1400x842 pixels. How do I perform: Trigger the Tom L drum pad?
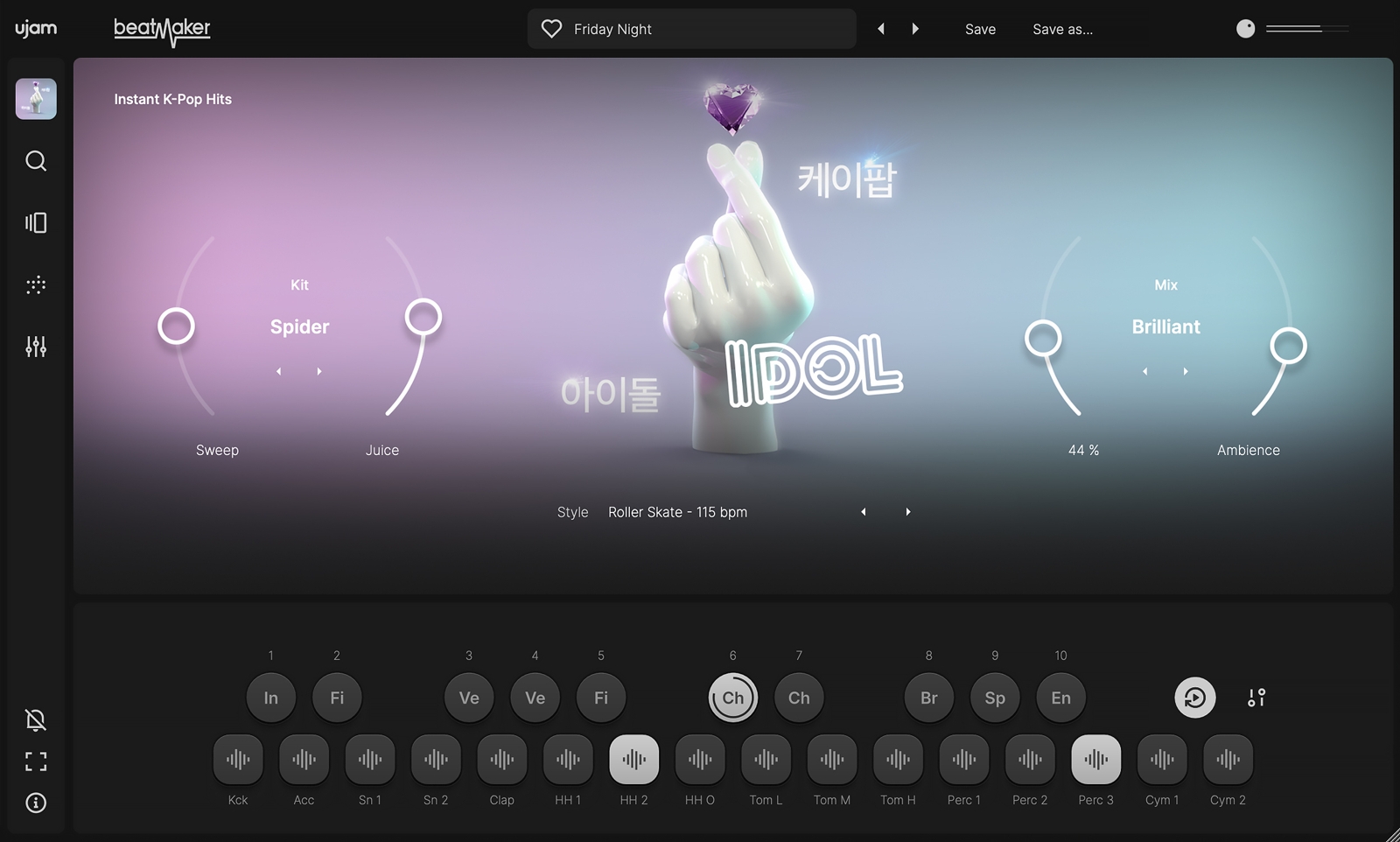(x=765, y=761)
